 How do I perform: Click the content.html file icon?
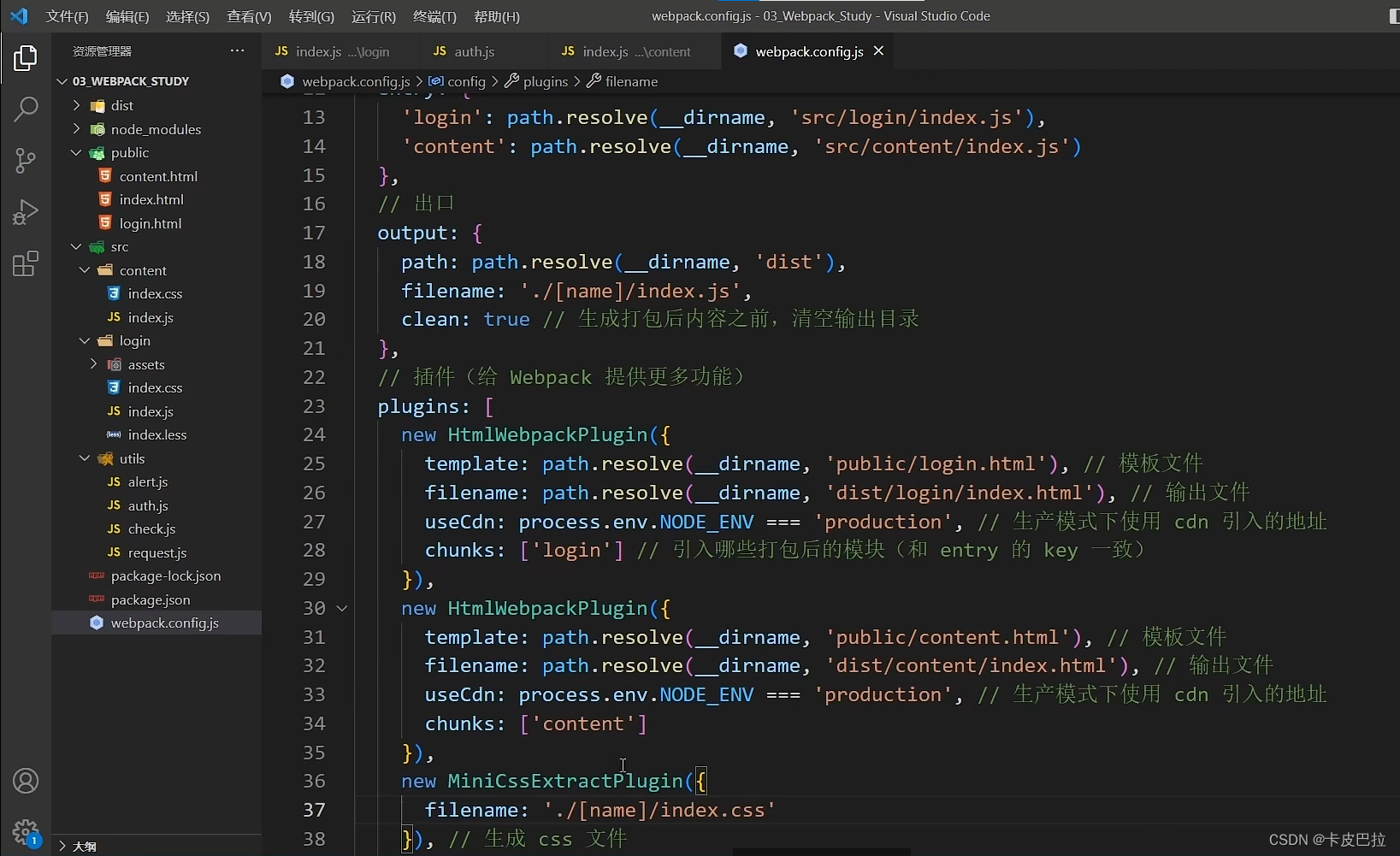coord(105,176)
